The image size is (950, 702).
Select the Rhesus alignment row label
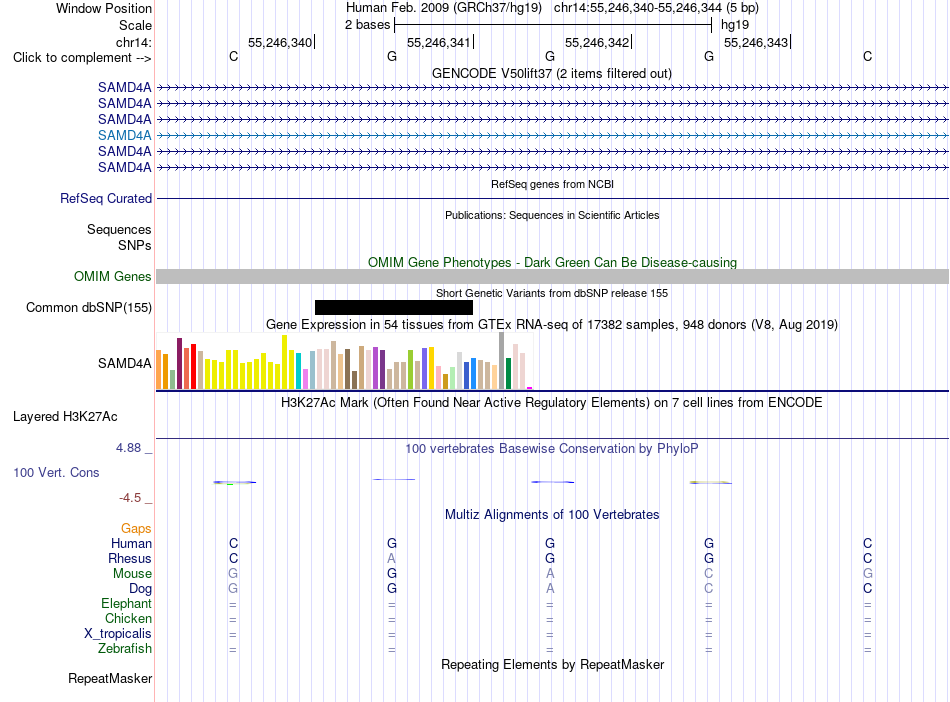(130, 558)
